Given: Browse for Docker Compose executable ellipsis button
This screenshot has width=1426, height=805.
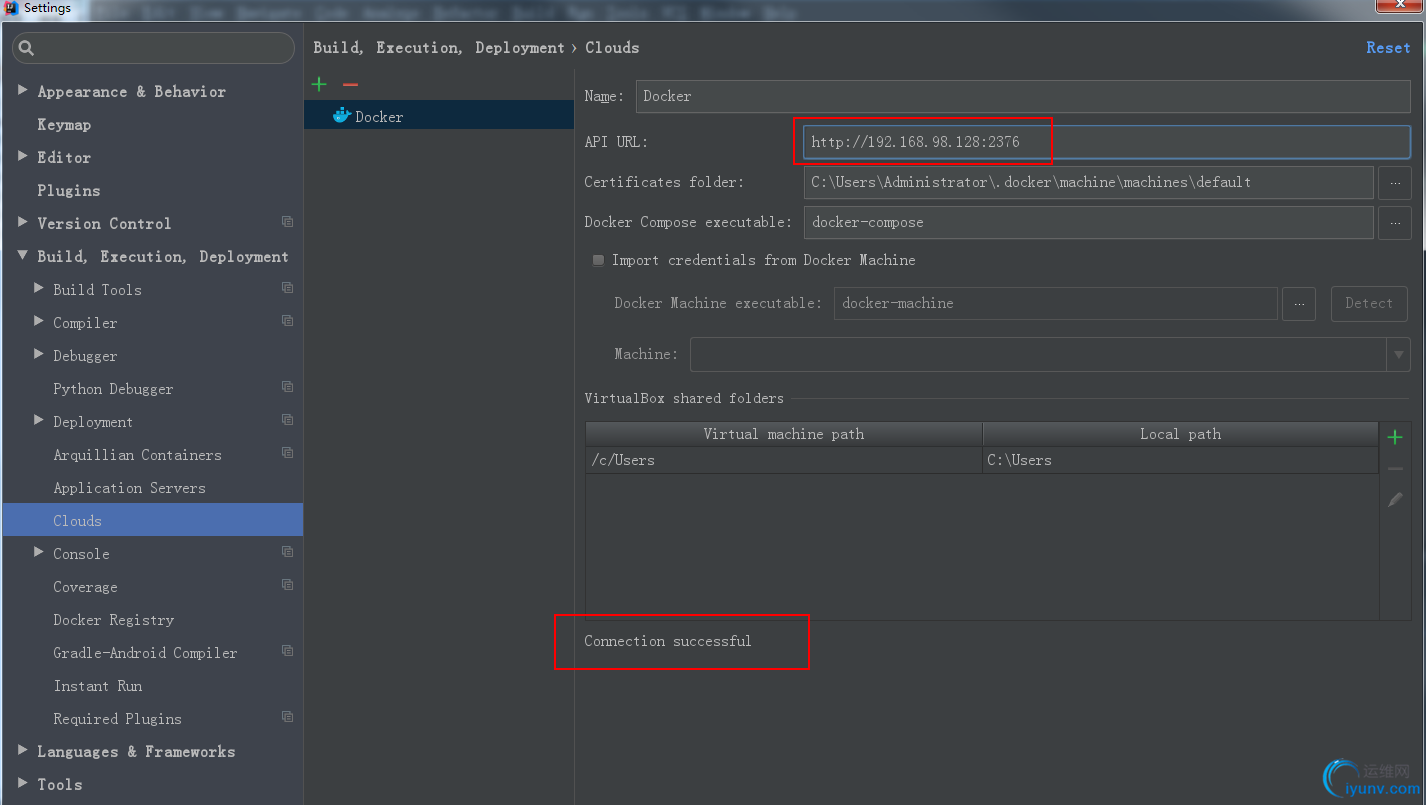Looking at the screenshot, I should (1395, 223).
